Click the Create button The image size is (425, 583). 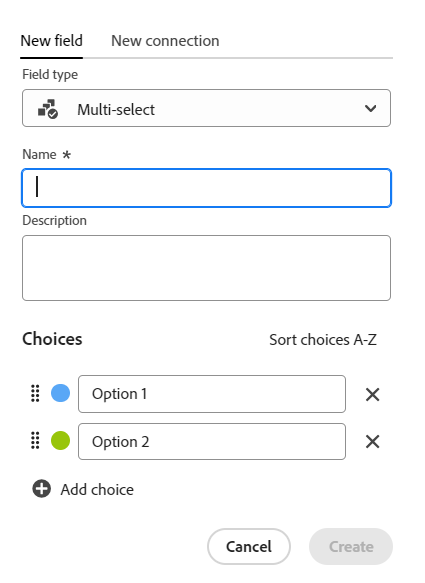click(x=351, y=547)
